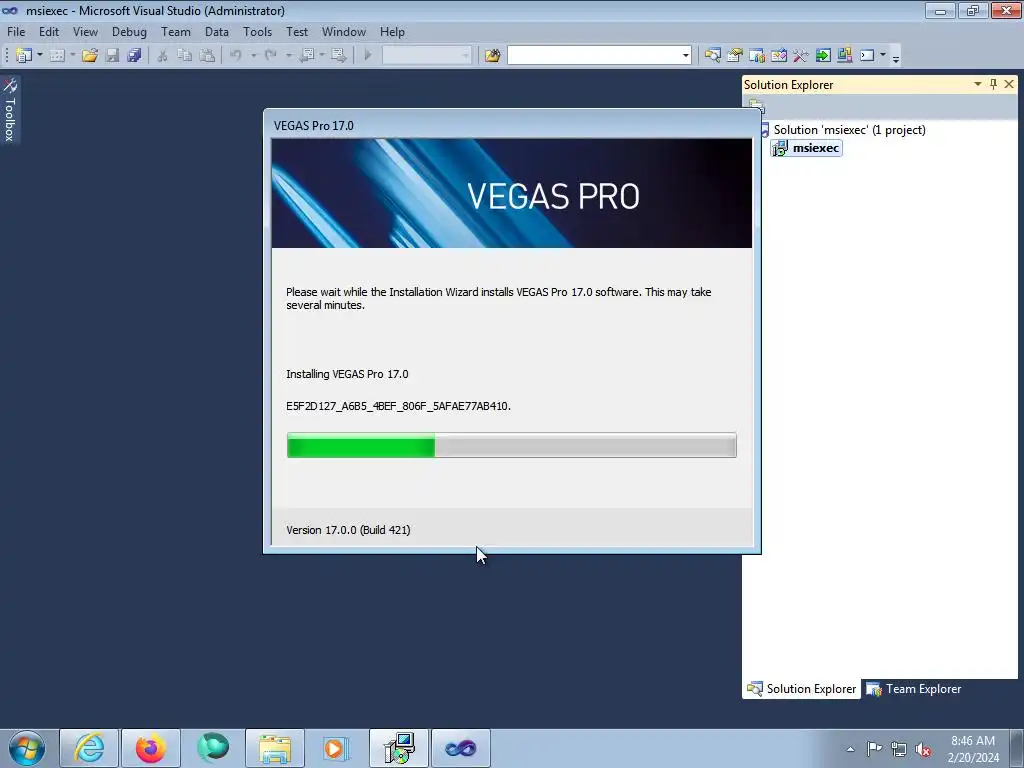Close the Solution Explorer panel

point(1009,84)
